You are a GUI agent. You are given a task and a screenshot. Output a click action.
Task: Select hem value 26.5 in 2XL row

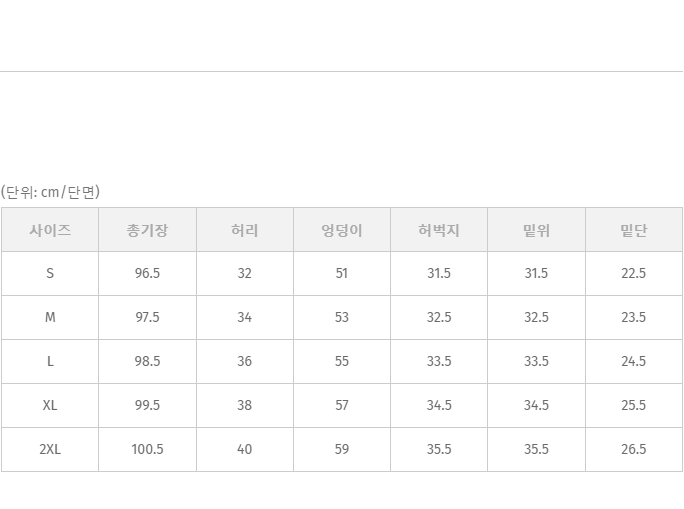point(634,449)
